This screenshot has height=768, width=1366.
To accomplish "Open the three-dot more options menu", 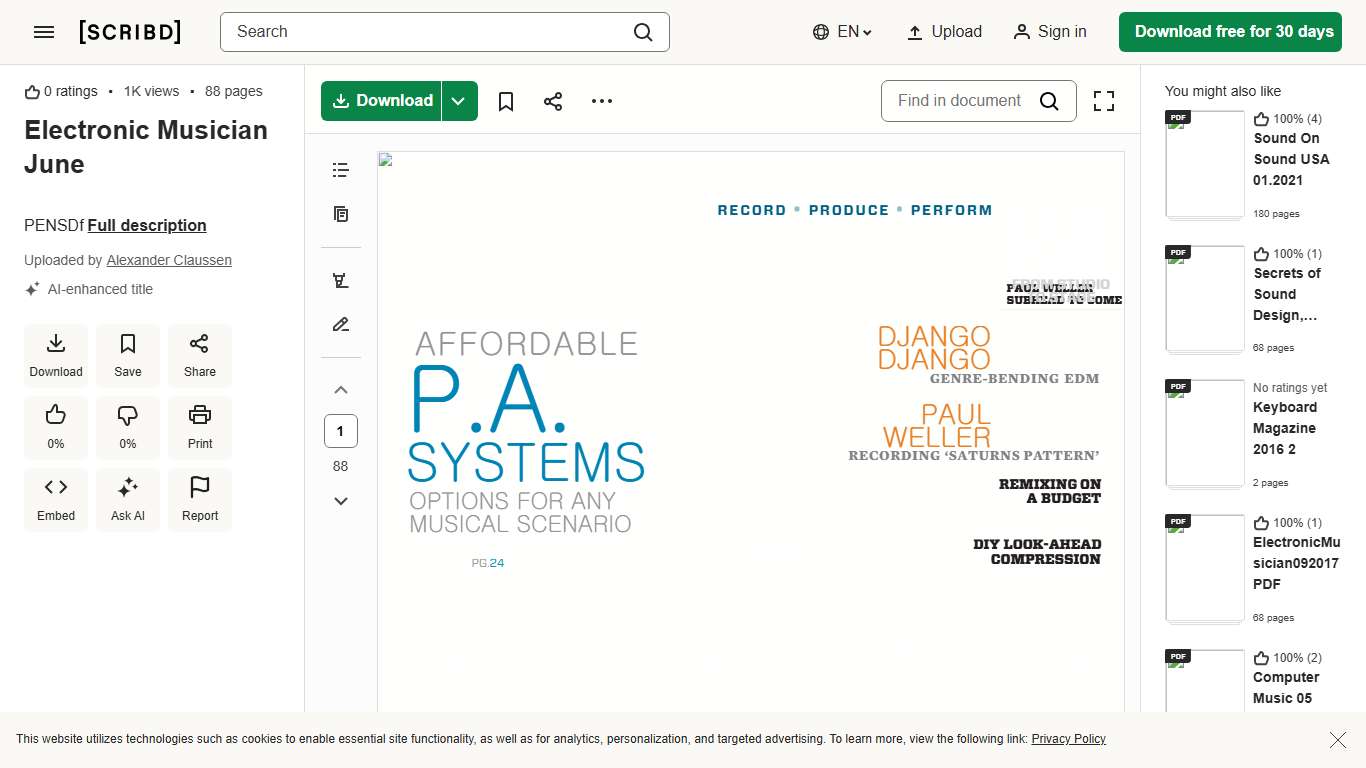I will [x=601, y=101].
